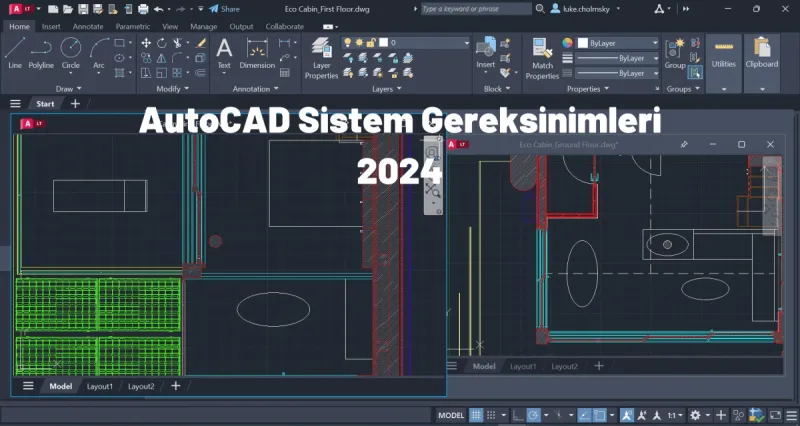Toggle grid display in status bar
This screenshot has height=426, width=800.
pos(476,415)
